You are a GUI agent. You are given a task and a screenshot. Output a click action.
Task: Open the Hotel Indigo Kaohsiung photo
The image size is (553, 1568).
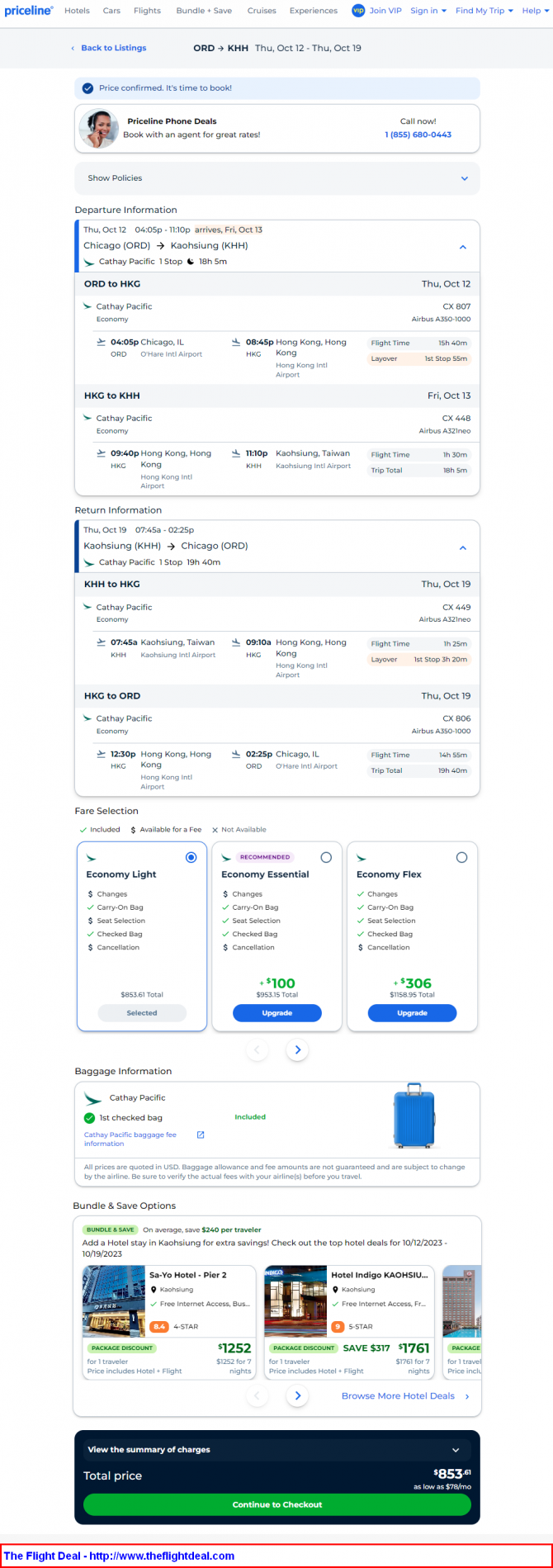point(295,1302)
